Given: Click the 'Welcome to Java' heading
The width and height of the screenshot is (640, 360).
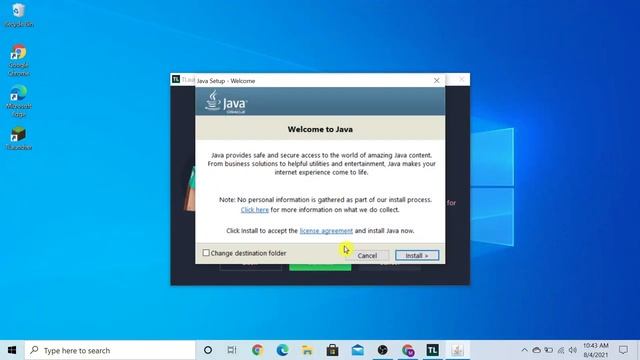Looking at the screenshot, I should tap(320, 129).
